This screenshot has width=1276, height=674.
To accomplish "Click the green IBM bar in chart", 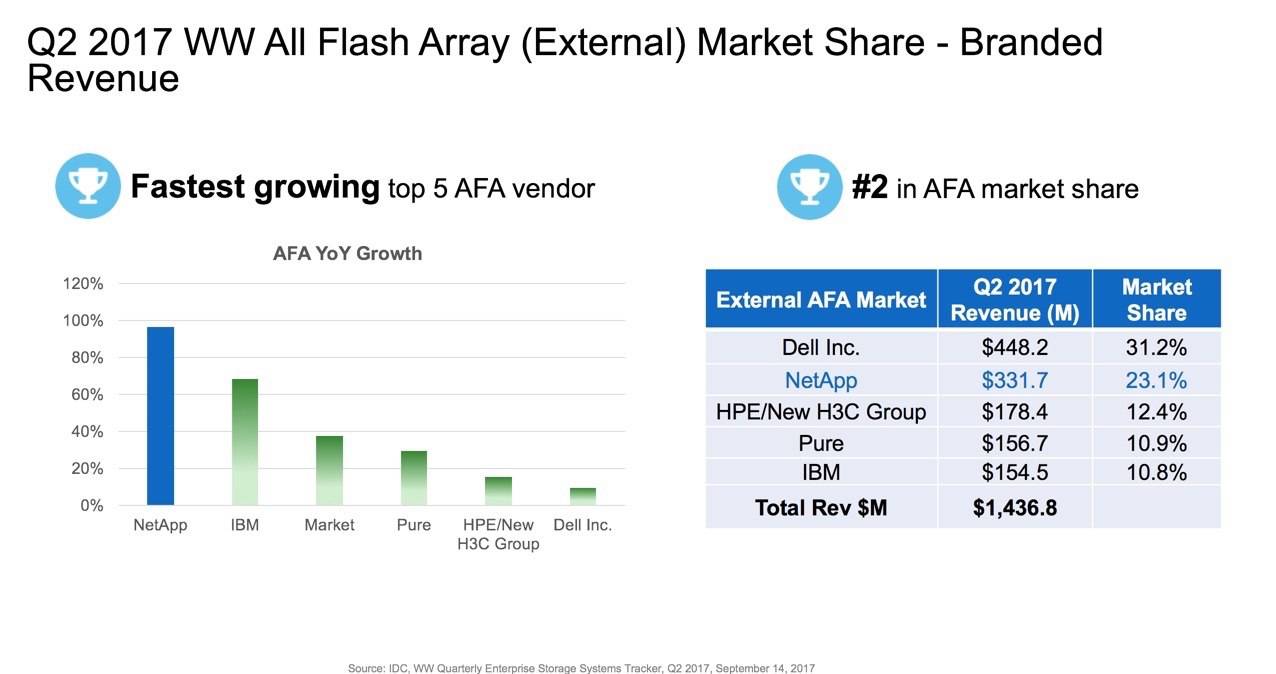I will click(245, 442).
